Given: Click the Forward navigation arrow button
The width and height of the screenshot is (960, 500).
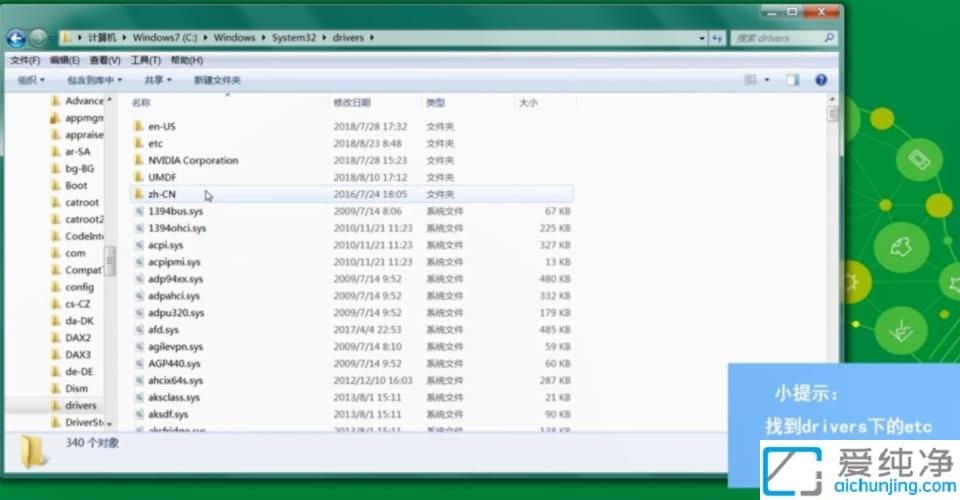Looking at the screenshot, I should point(38,38).
